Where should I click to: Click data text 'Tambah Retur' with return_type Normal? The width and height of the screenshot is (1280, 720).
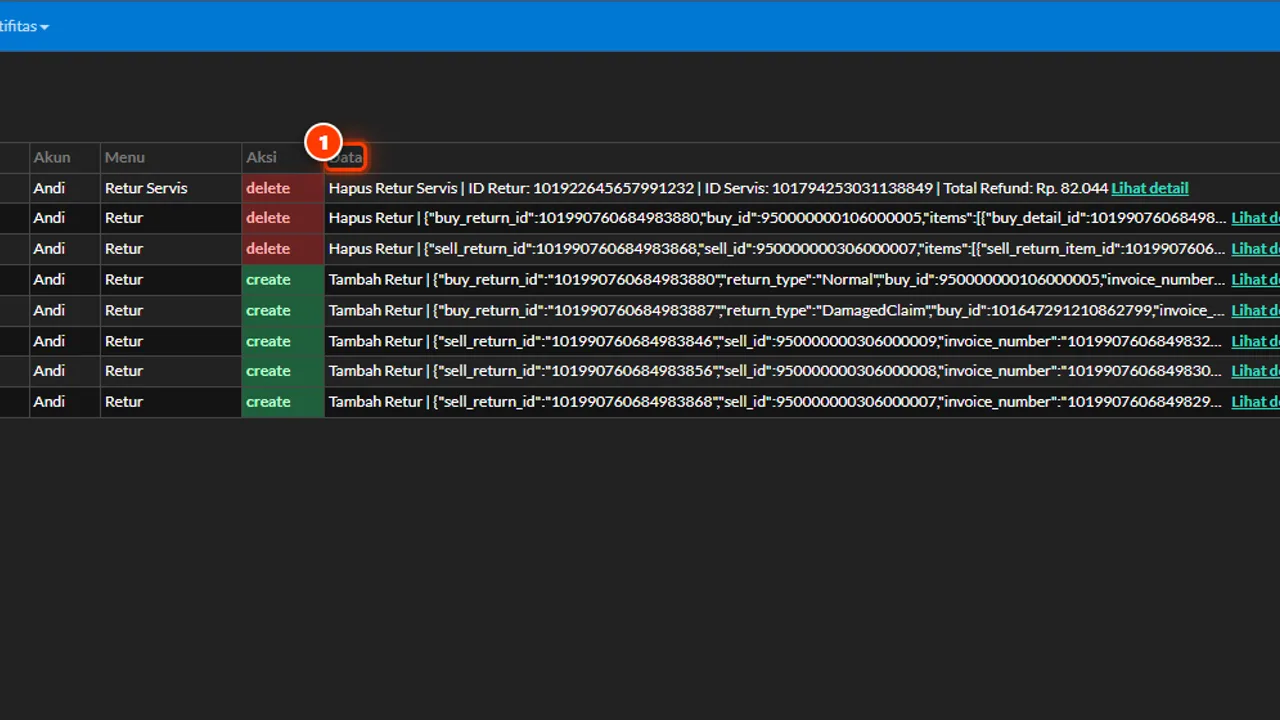pyautogui.click(x=776, y=279)
